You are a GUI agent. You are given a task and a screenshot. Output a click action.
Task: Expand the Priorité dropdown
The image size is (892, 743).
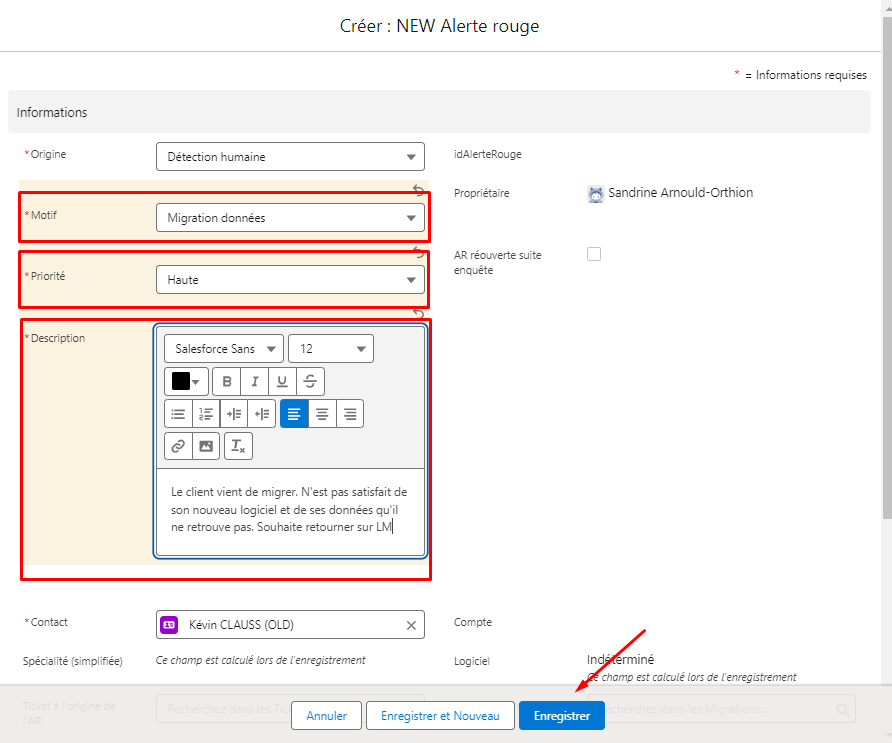[x=290, y=280]
